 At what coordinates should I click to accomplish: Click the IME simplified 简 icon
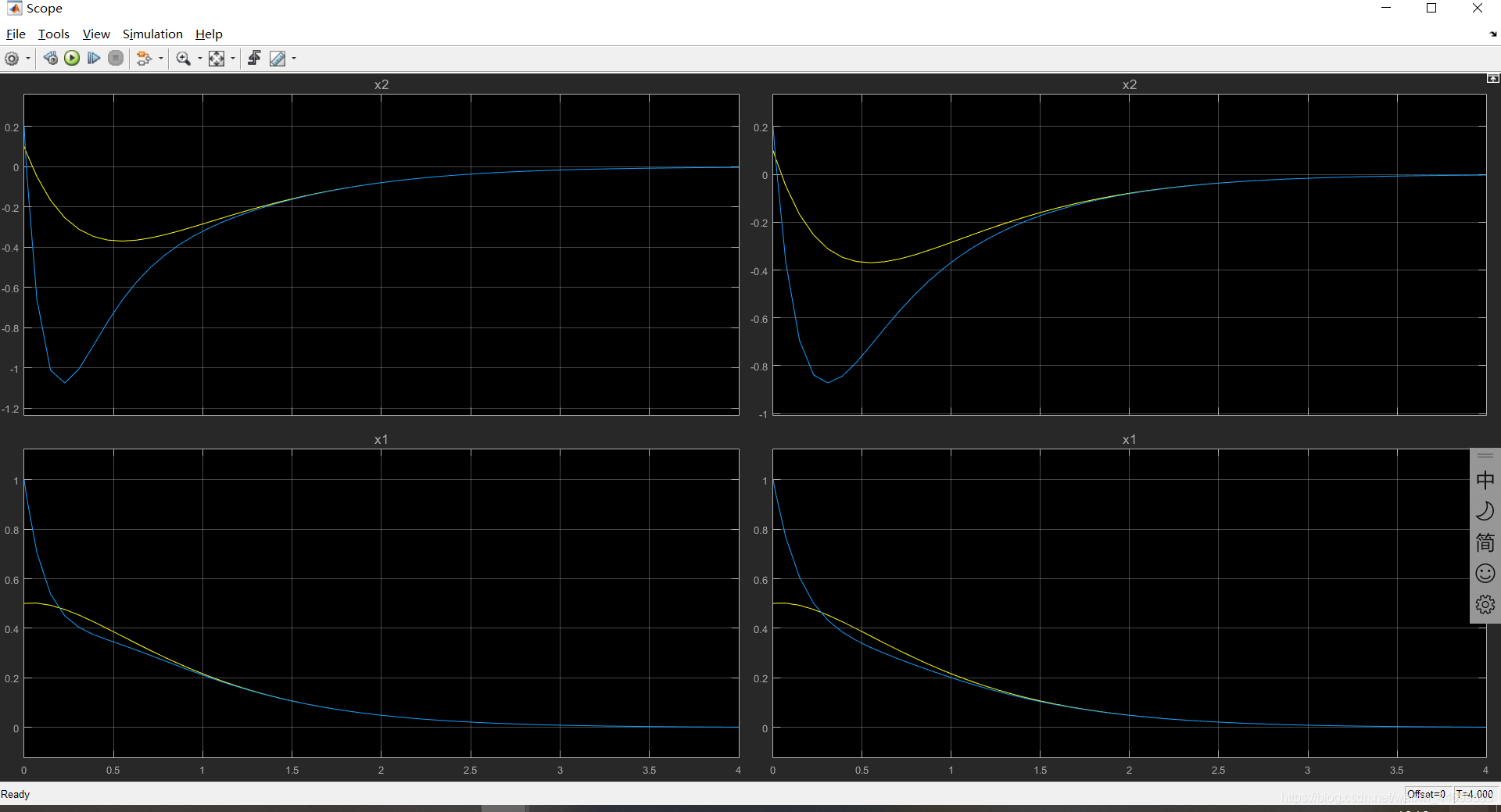[x=1485, y=542]
